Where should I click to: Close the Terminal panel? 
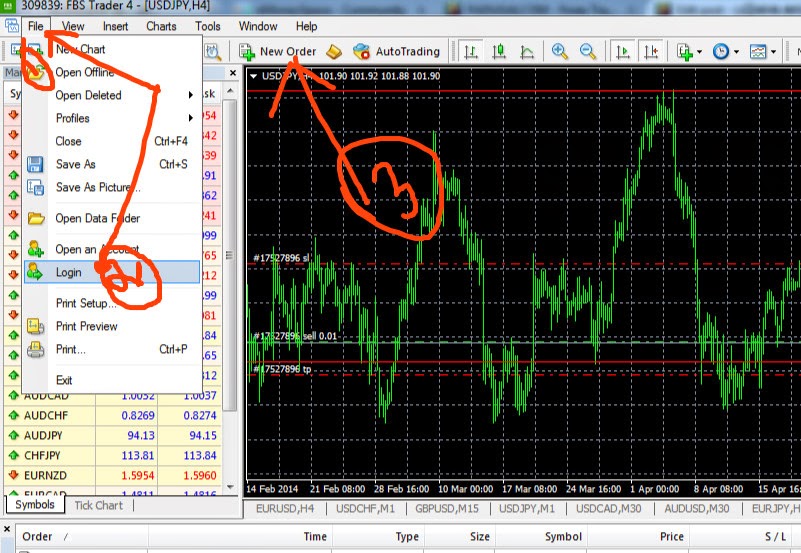point(7,529)
